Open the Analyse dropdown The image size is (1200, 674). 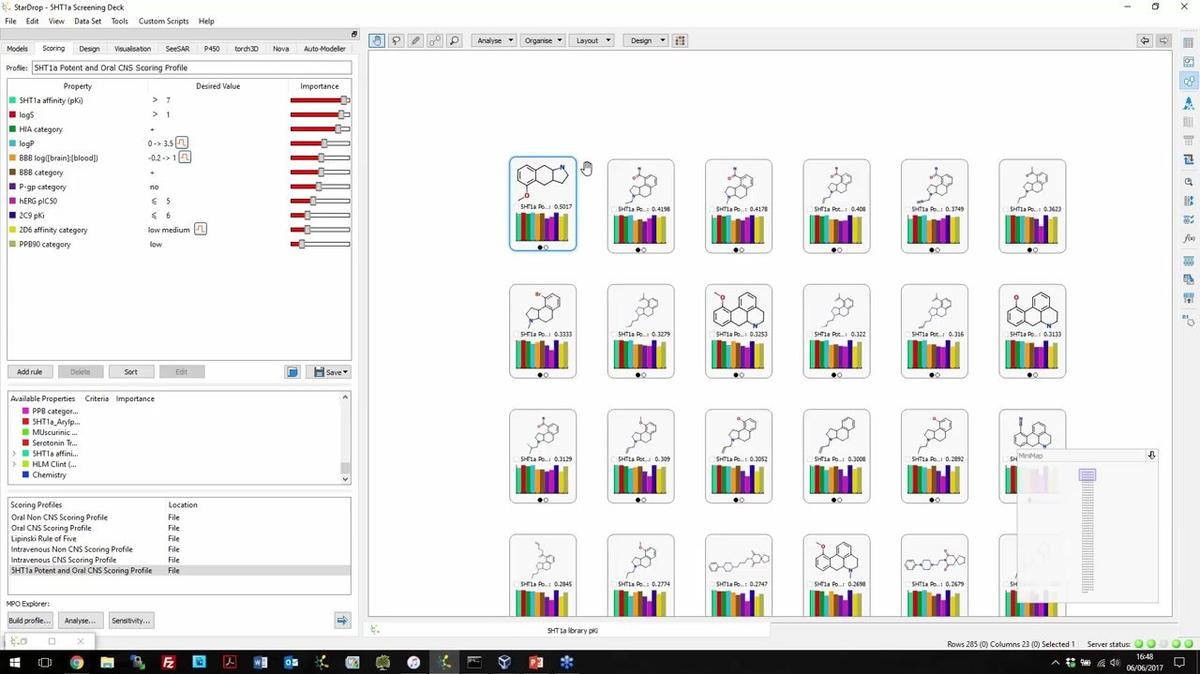494,40
